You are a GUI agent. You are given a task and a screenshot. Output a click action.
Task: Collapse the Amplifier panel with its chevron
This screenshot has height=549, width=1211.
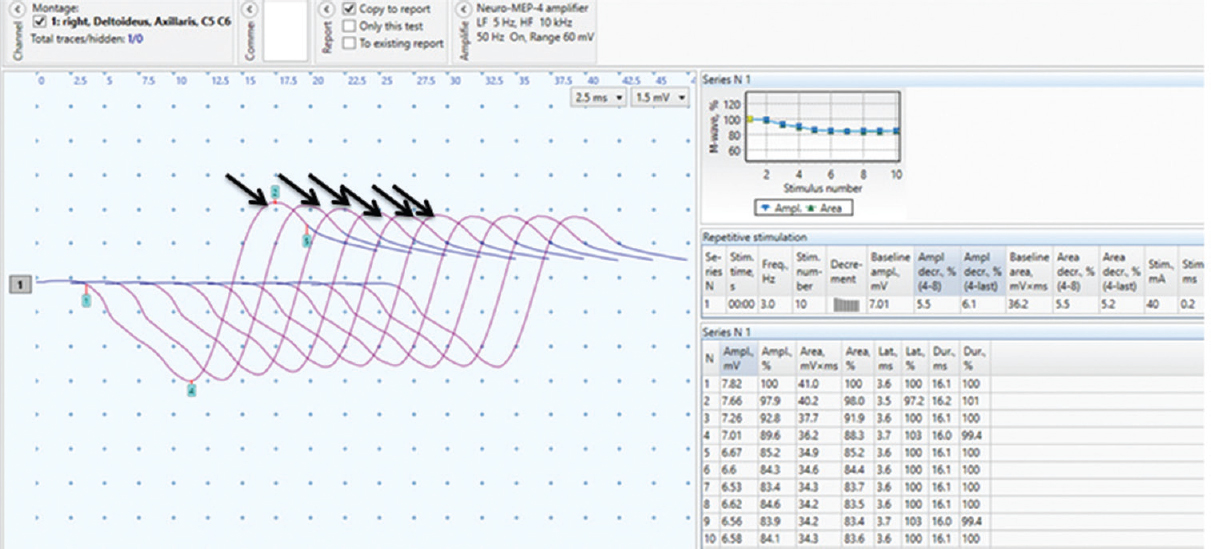[461, 11]
